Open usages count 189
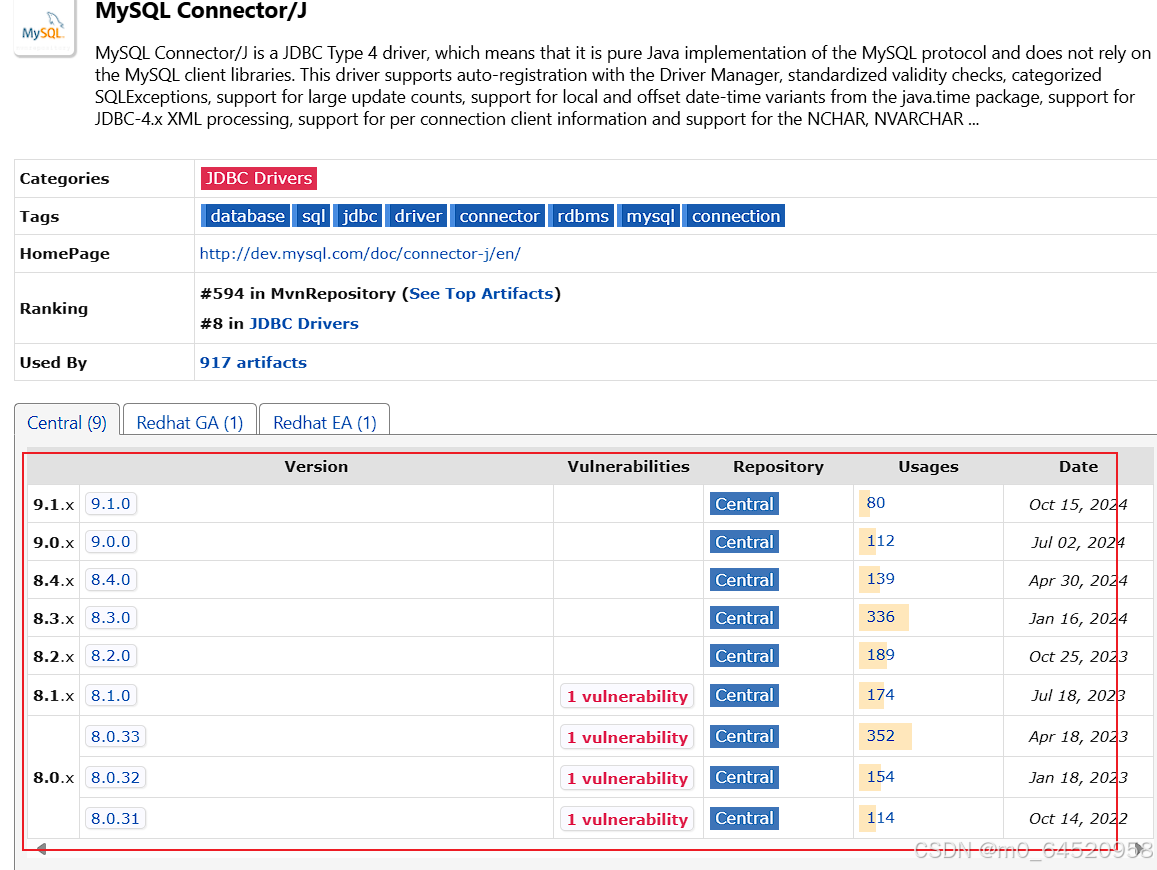The width and height of the screenshot is (1157, 870). 880,655
